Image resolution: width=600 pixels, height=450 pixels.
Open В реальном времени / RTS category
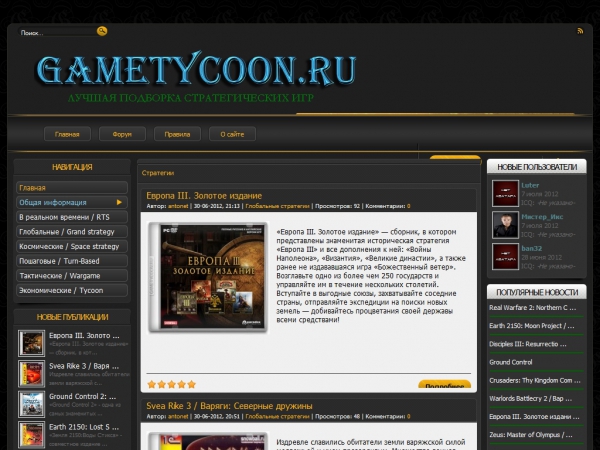72,217
